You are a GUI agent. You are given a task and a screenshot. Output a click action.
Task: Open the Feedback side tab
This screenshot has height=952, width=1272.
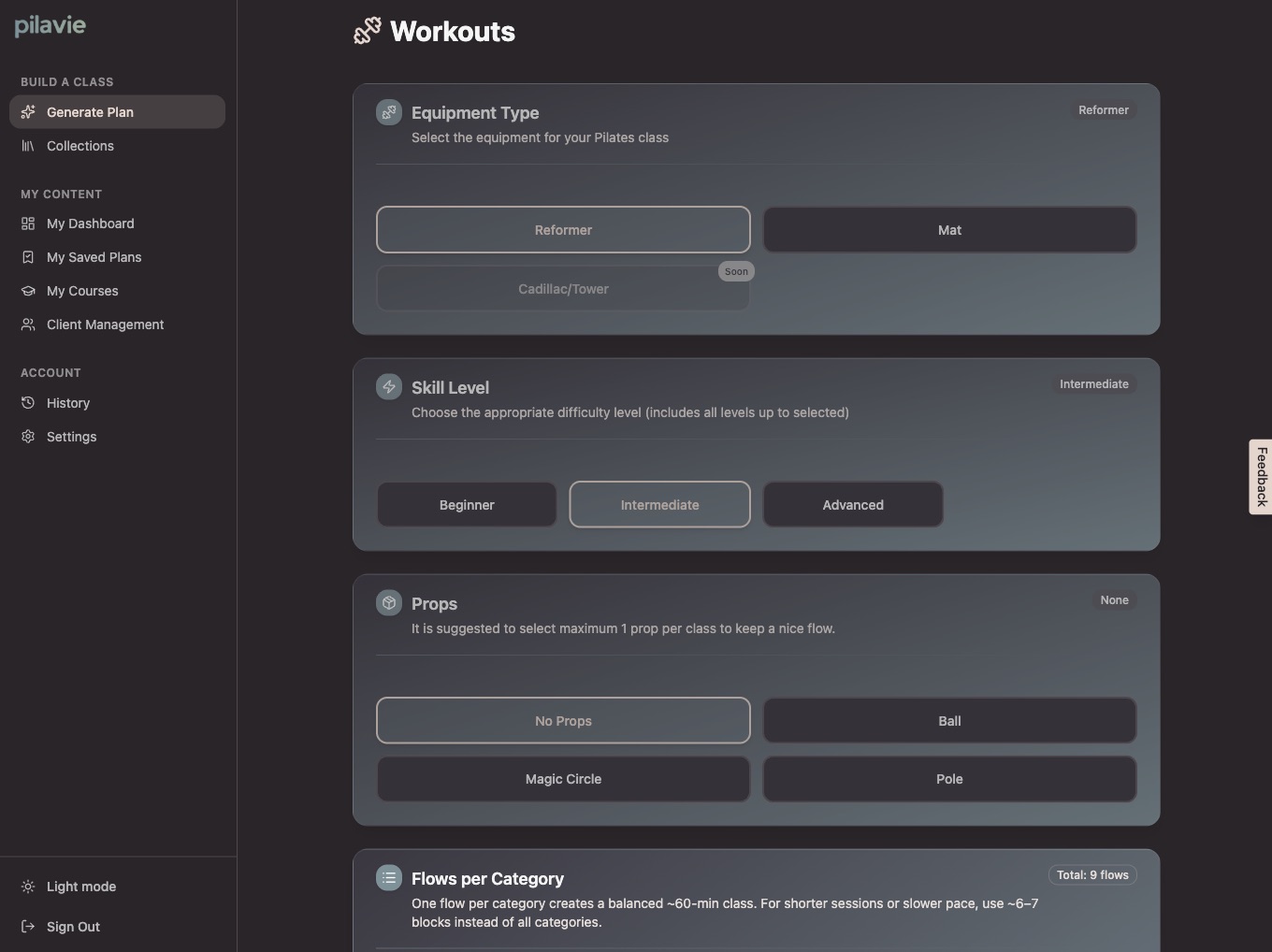tap(1261, 477)
